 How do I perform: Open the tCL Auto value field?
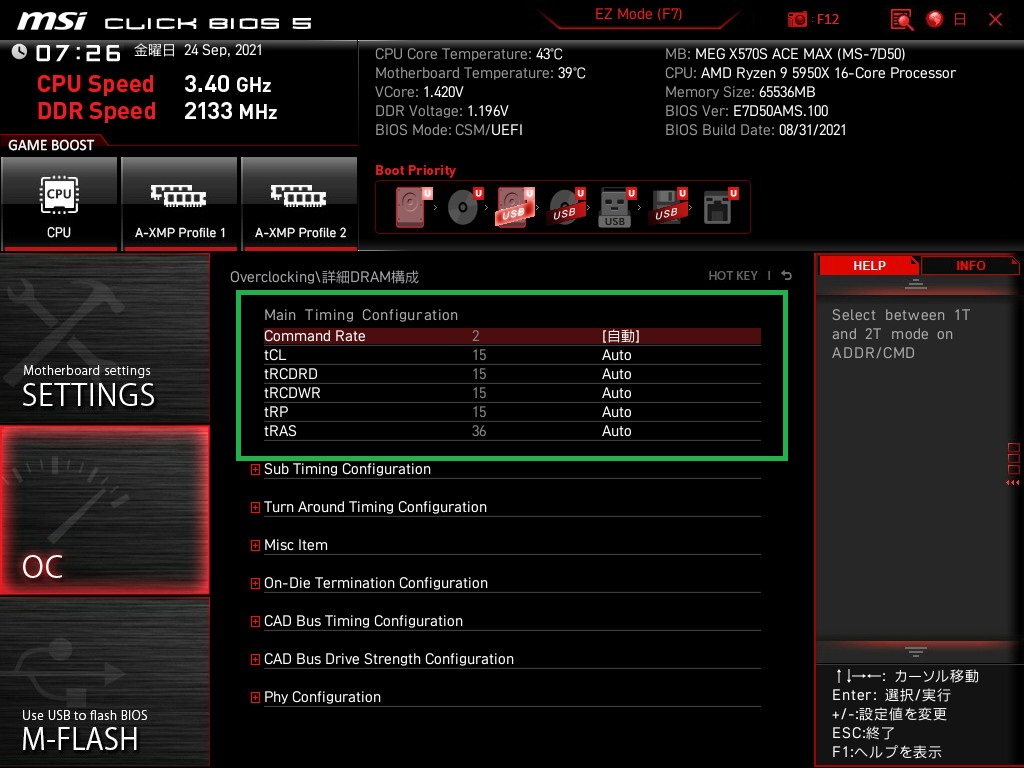[616, 355]
